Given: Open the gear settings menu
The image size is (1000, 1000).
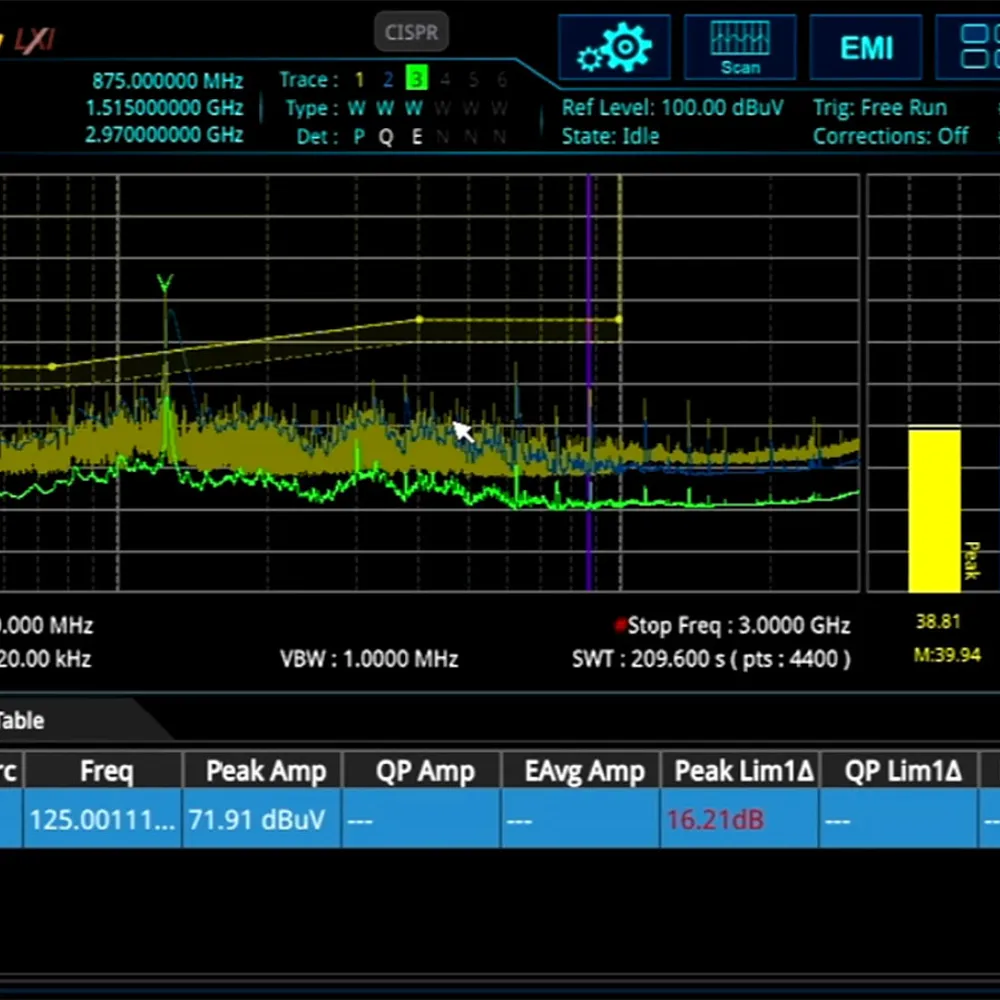Looking at the screenshot, I should tap(614, 47).
